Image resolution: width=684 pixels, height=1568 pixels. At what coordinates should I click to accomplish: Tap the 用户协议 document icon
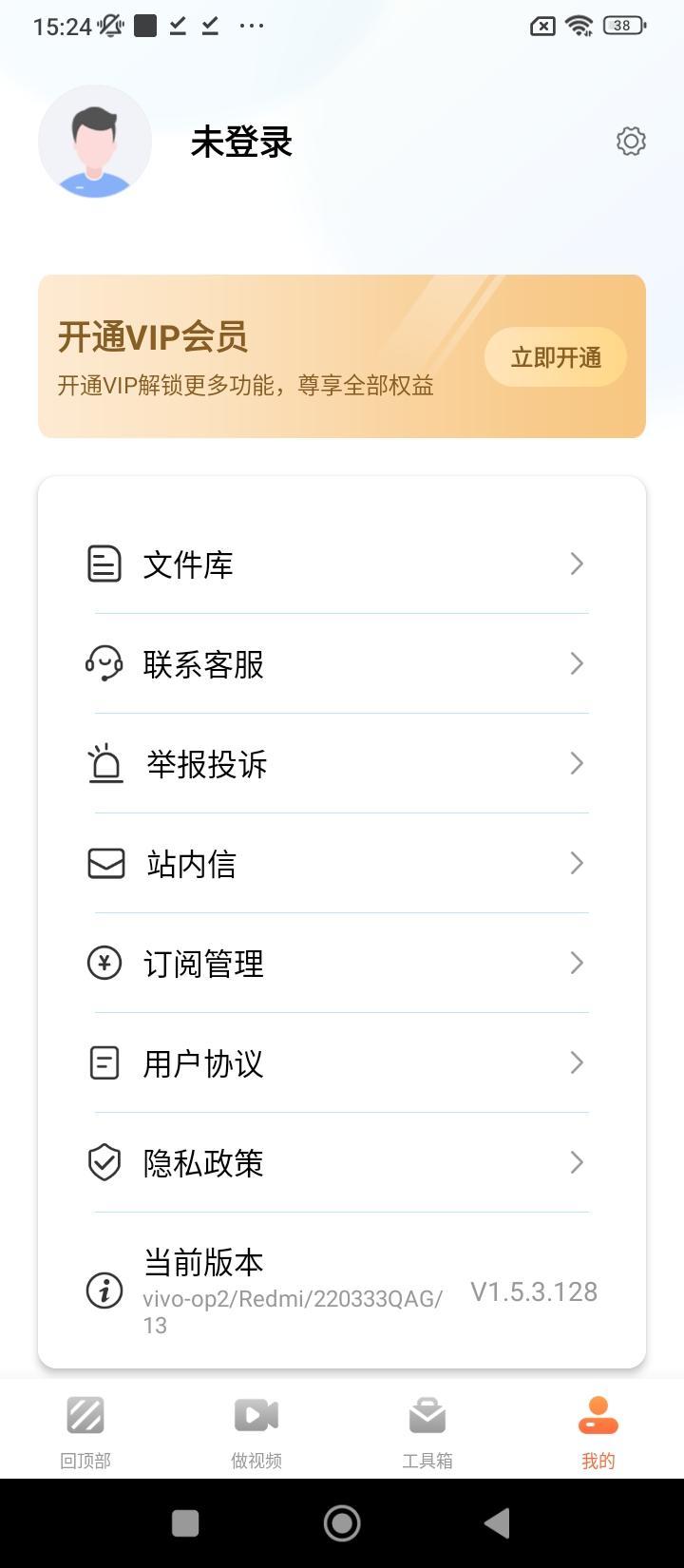tap(104, 1062)
